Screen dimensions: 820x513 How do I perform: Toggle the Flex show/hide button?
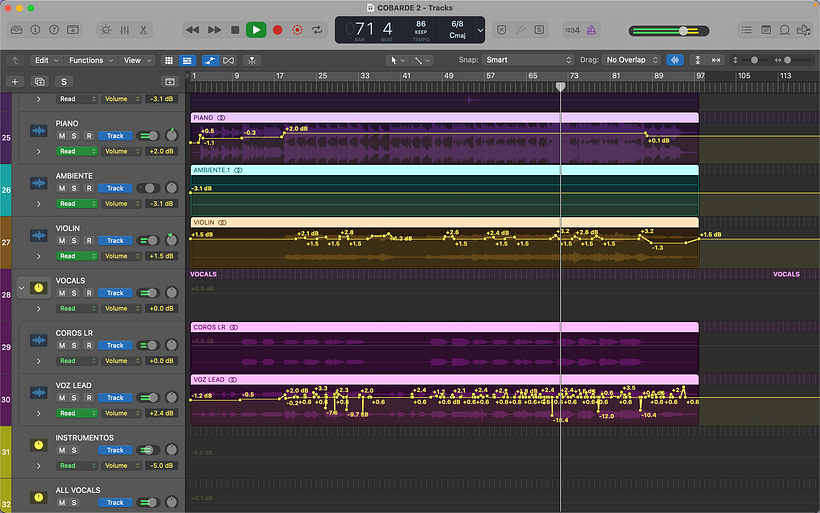pos(229,61)
